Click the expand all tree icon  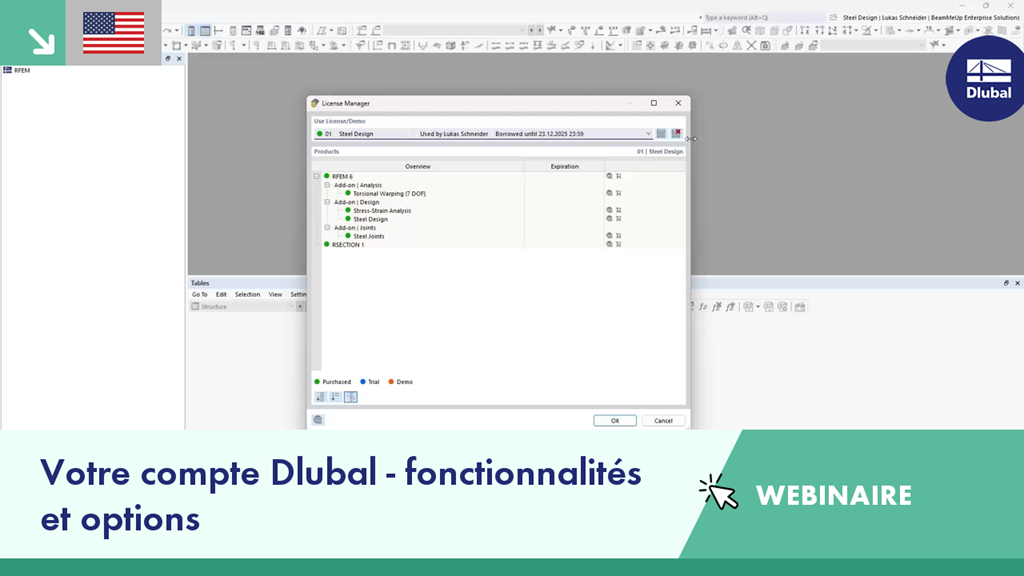[321, 397]
